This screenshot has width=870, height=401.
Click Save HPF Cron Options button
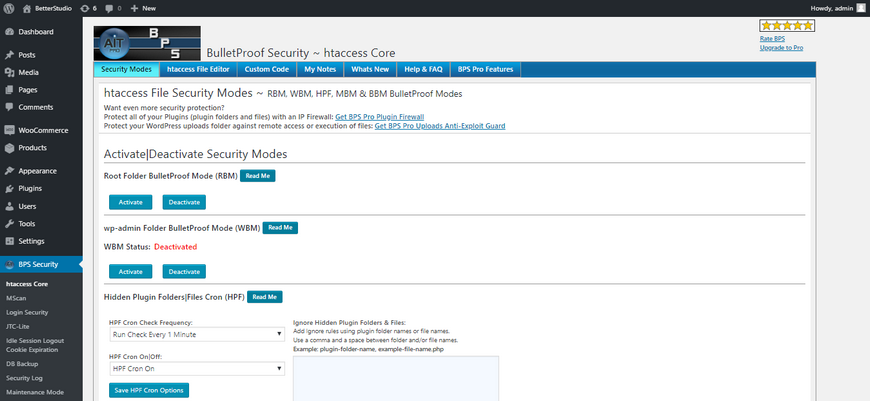click(149, 390)
